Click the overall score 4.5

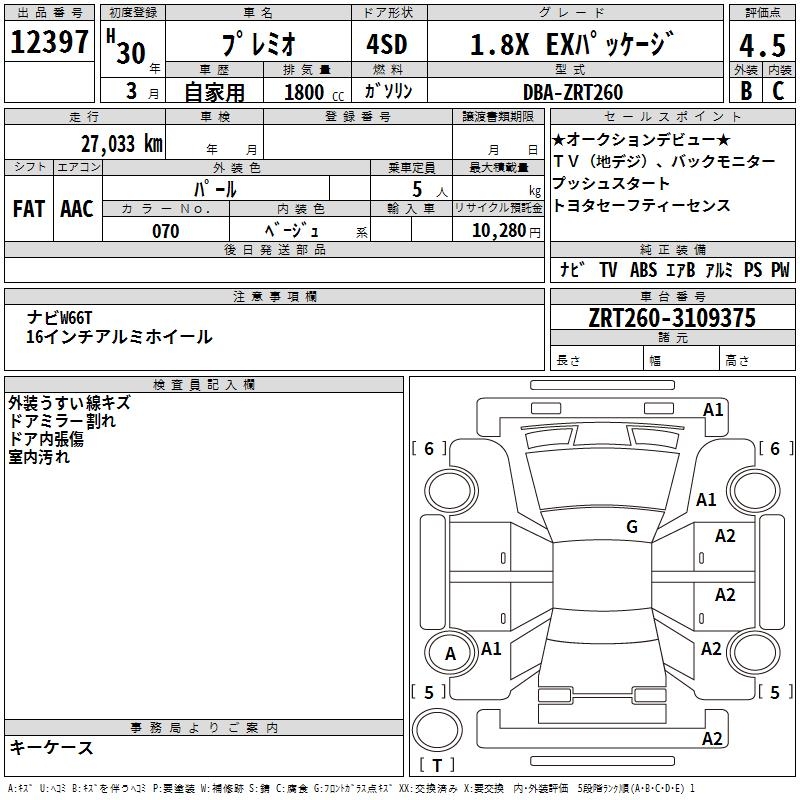(762, 45)
